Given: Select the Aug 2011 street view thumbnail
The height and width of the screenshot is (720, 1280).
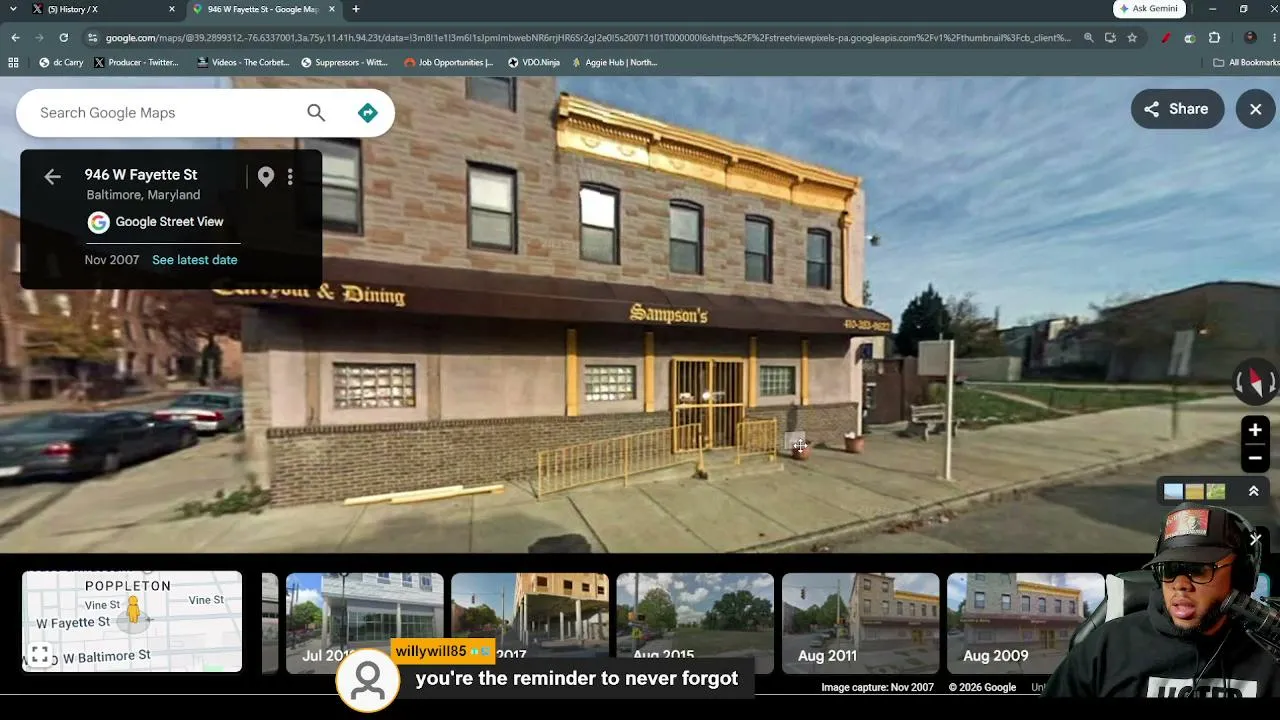Looking at the screenshot, I should (860, 623).
